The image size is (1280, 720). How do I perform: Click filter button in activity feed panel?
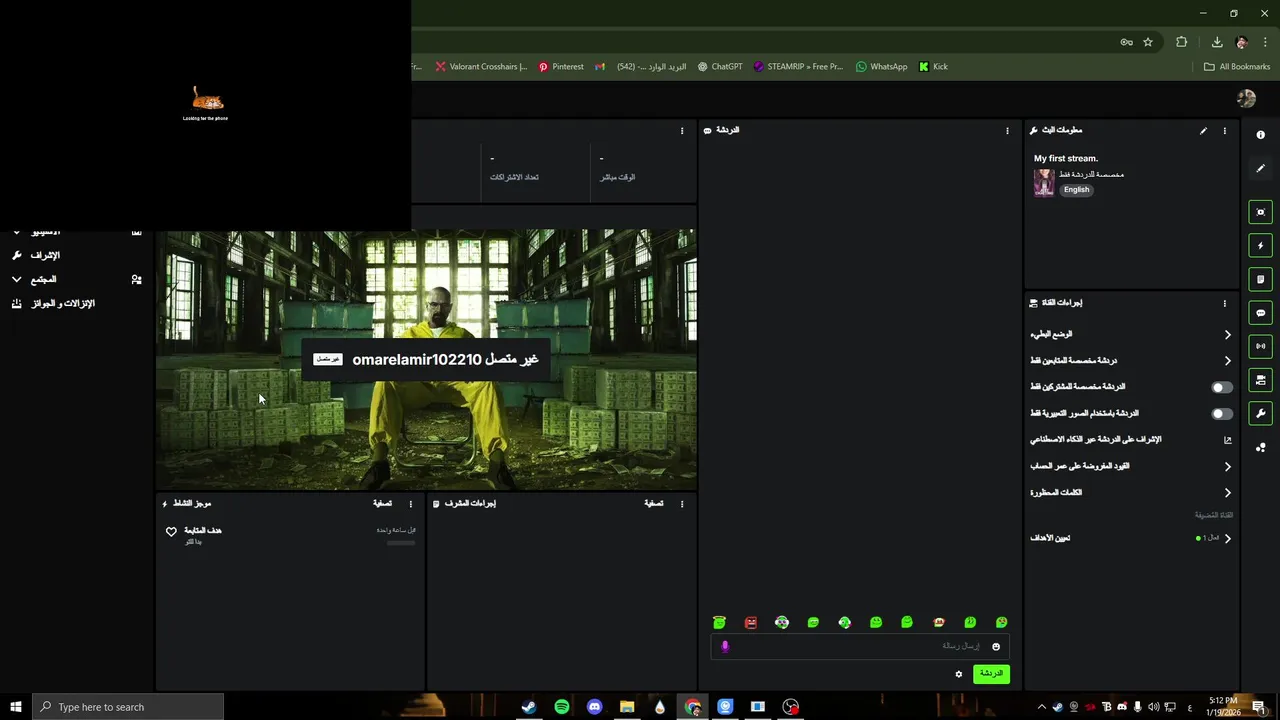tap(382, 504)
